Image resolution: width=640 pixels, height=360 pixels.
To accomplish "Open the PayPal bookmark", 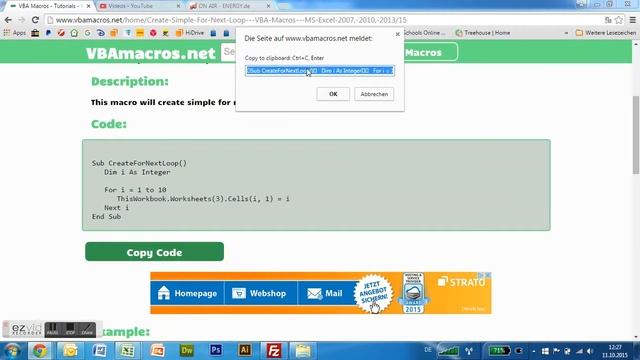I will pyautogui.click(x=48, y=33).
